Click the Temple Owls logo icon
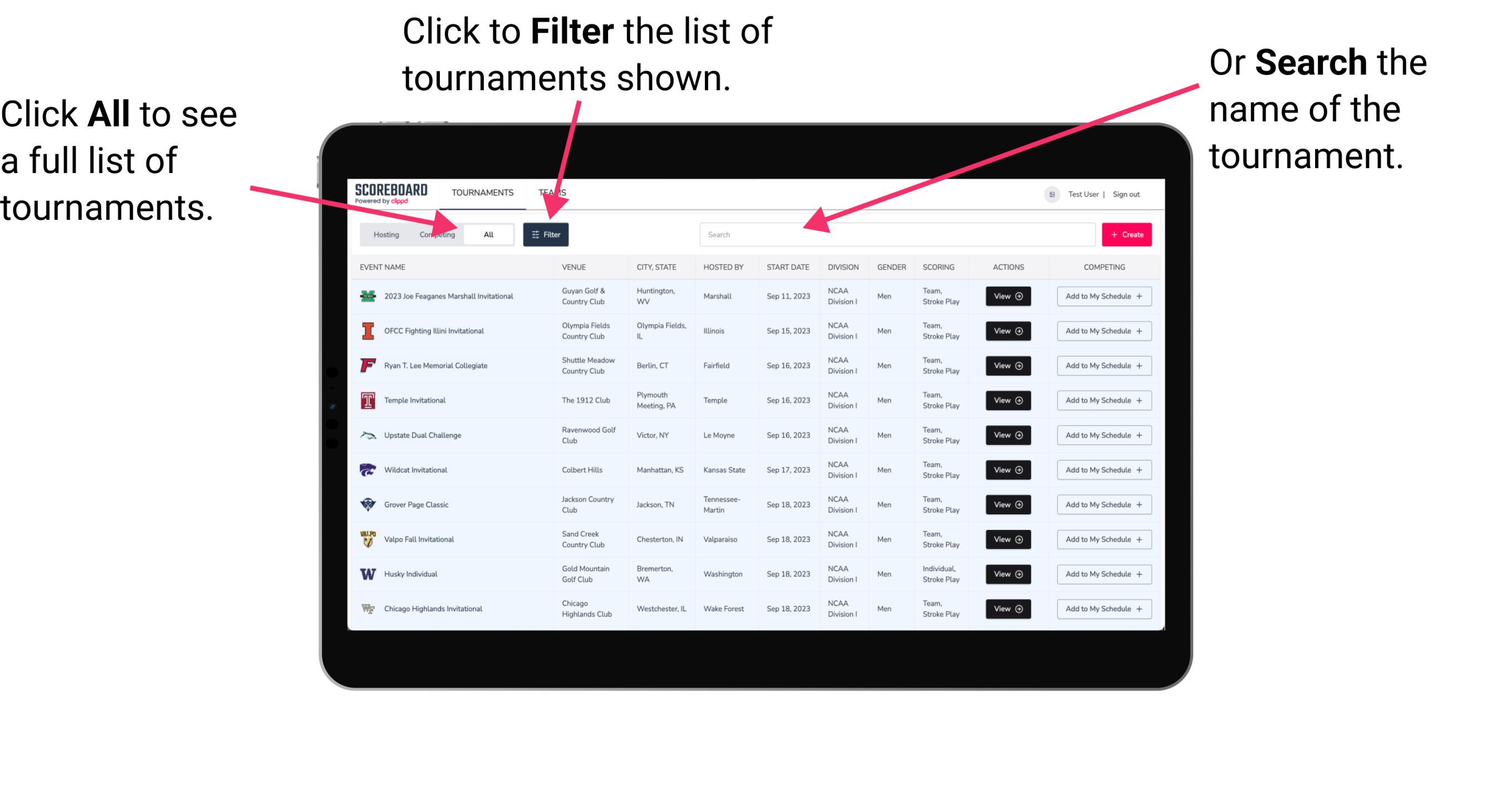 pos(368,400)
